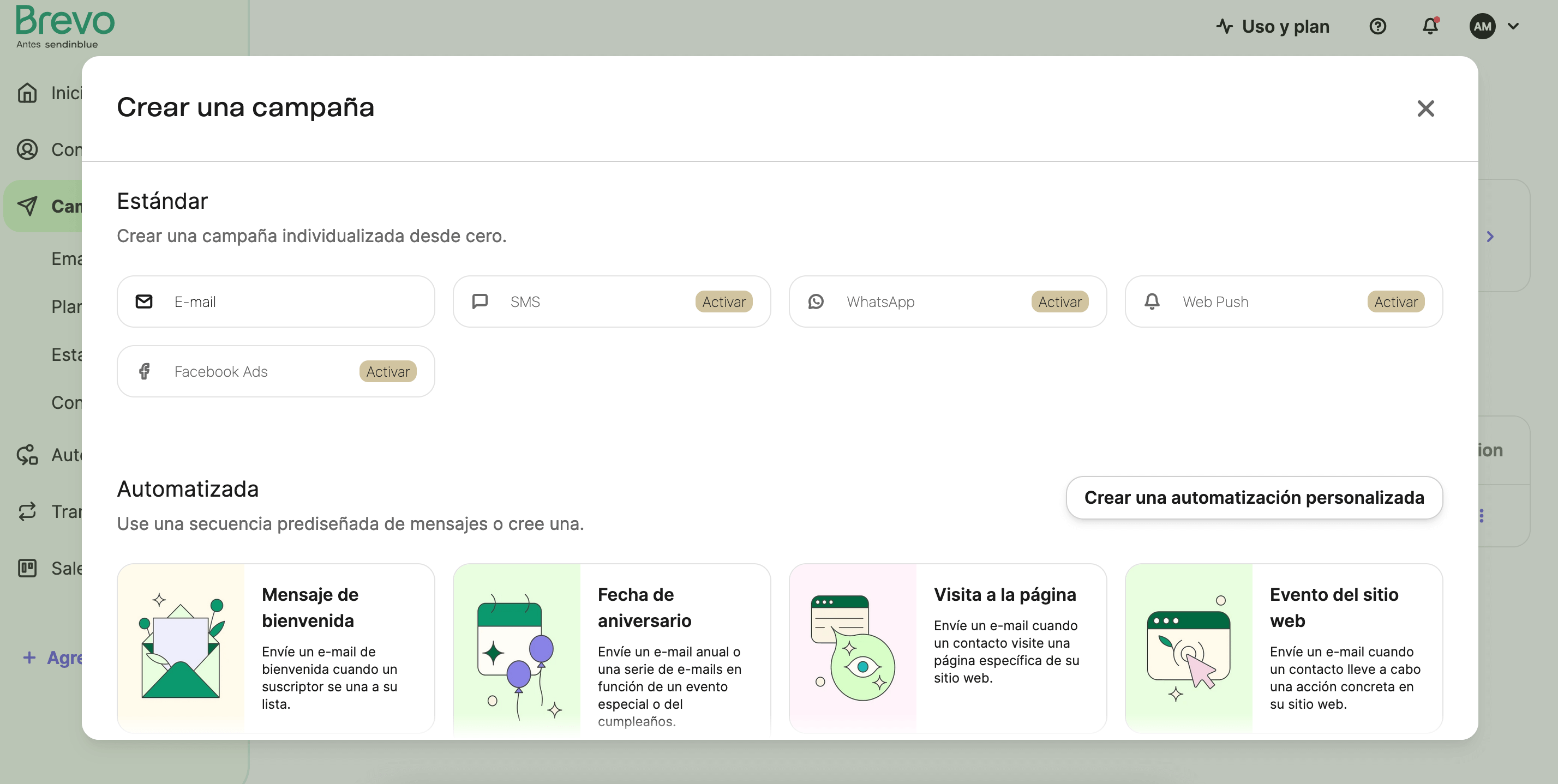The height and width of the screenshot is (784, 1558).
Task: Expand the account dropdown chevron
Action: 1514,26
